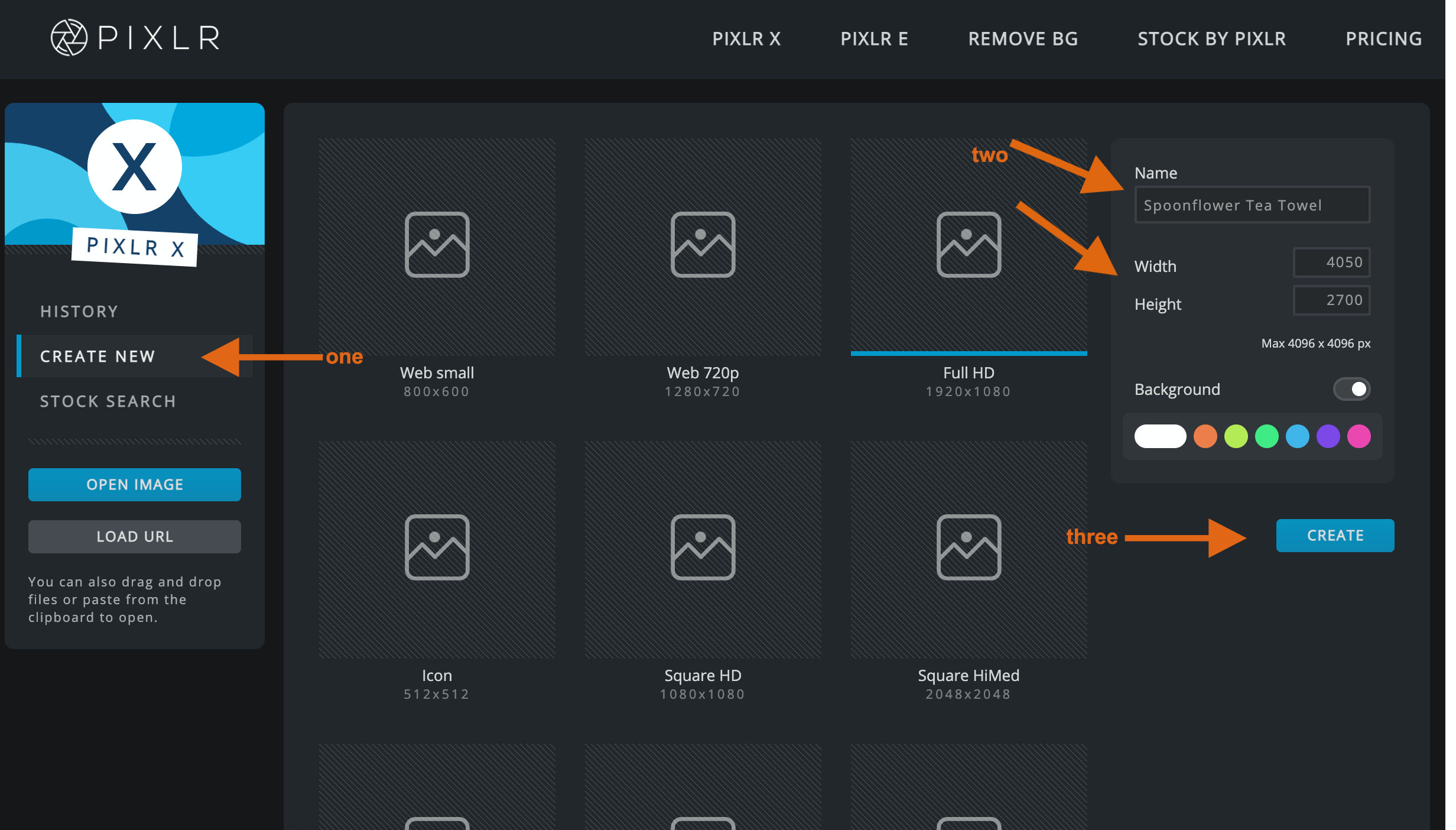This screenshot has height=830, width=1456.
Task: Toggle the Background switch
Action: point(1351,389)
